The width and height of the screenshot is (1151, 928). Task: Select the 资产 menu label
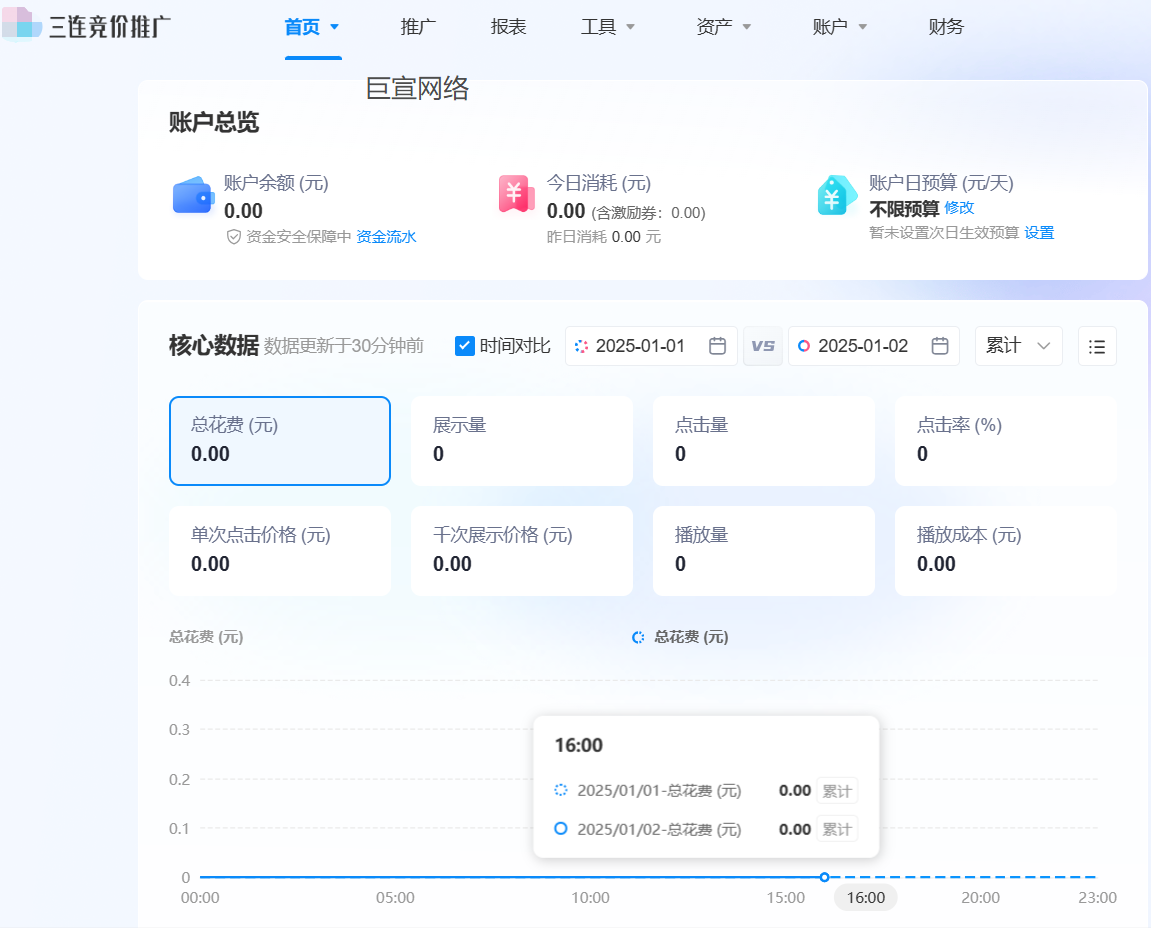click(x=714, y=27)
